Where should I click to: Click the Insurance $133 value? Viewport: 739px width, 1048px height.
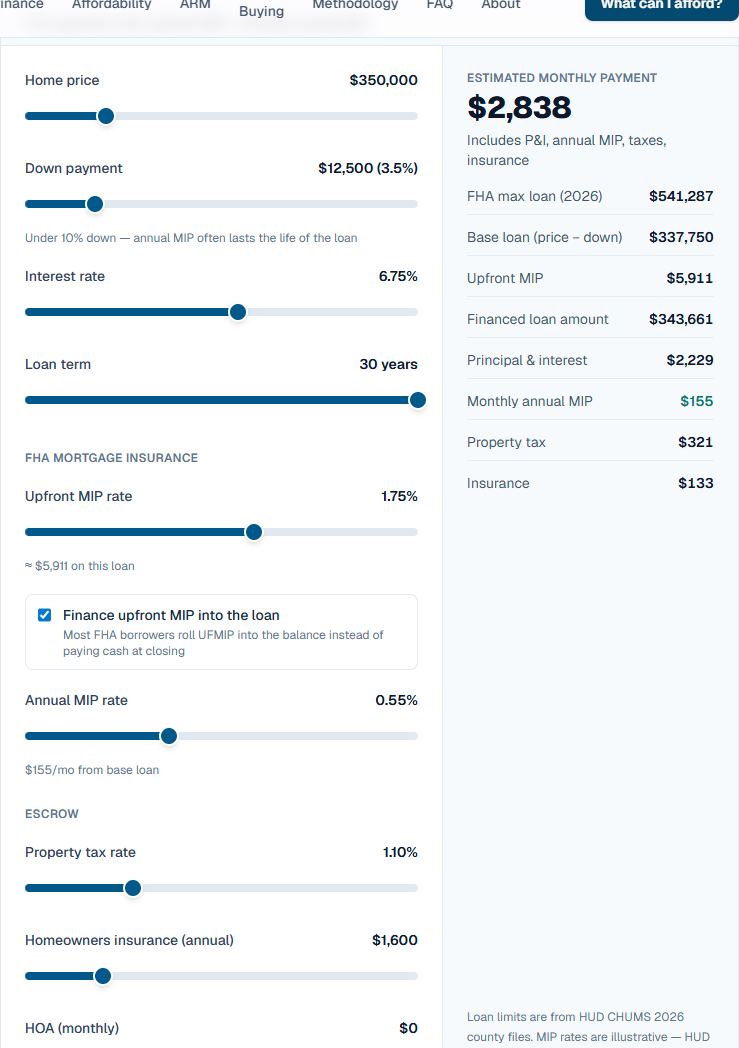tap(696, 483)
